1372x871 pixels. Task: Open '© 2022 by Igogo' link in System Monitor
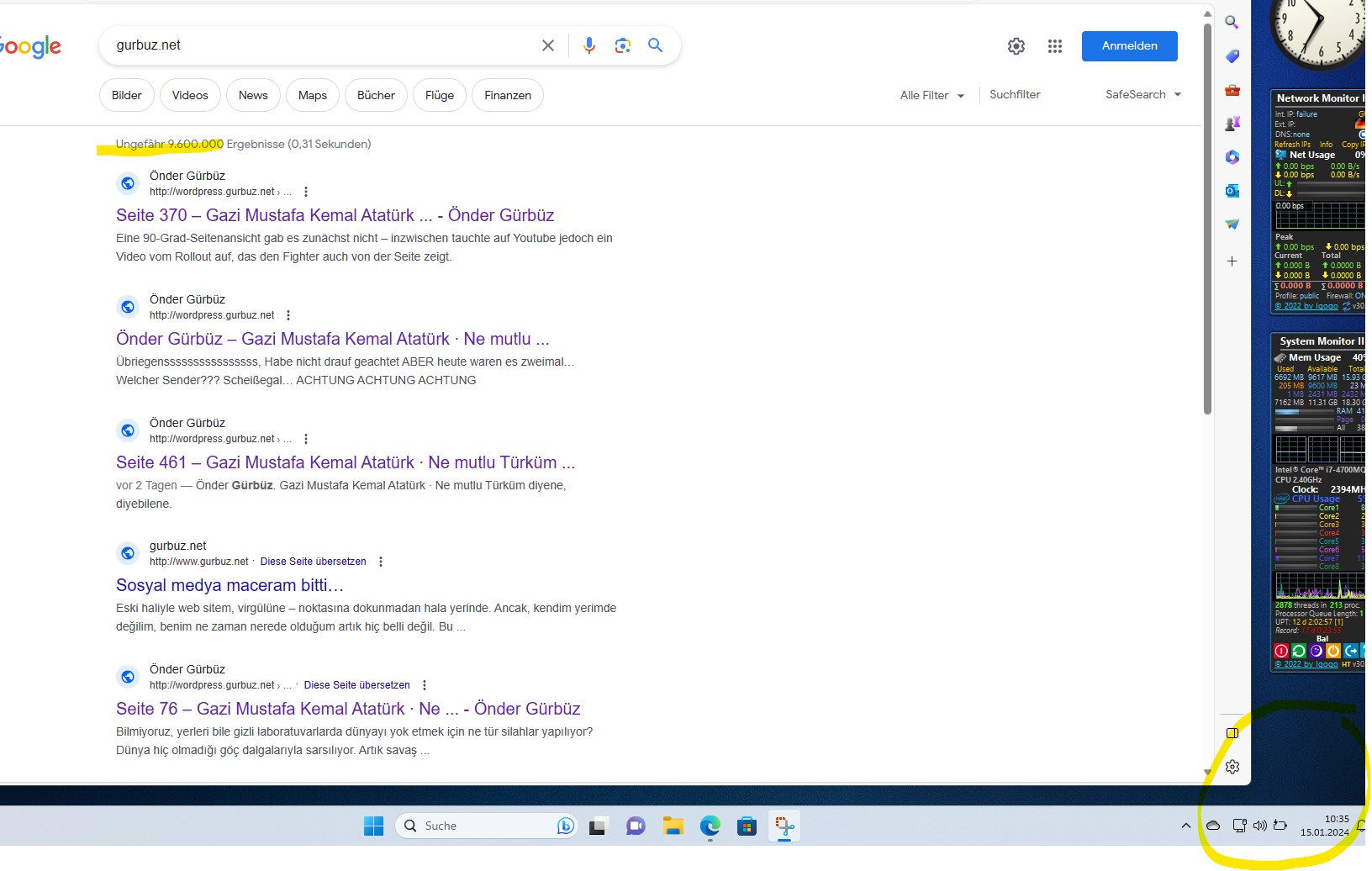click(x=1306, y=664)
